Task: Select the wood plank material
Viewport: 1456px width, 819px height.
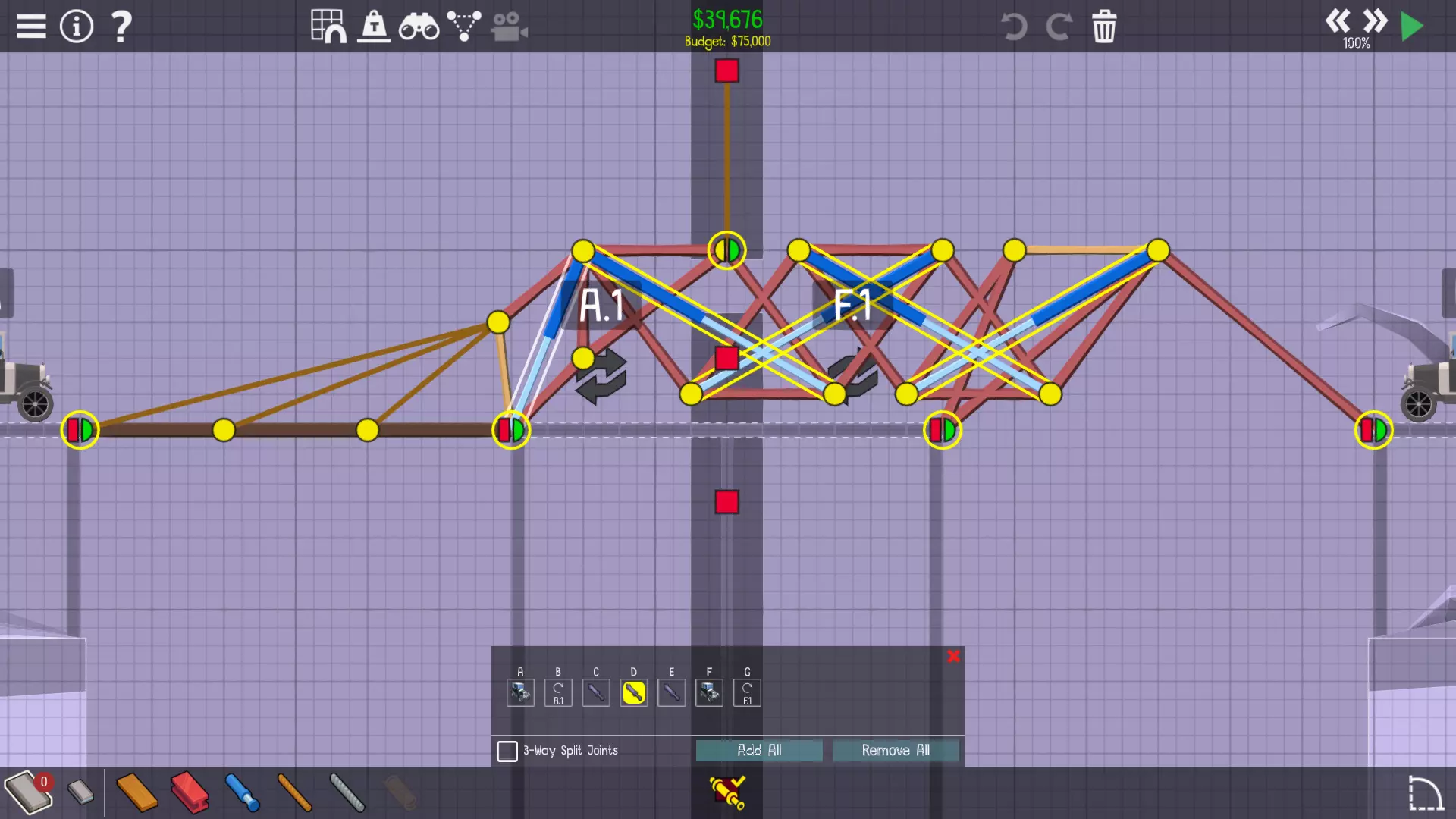Action: click(x=136, y=792)
